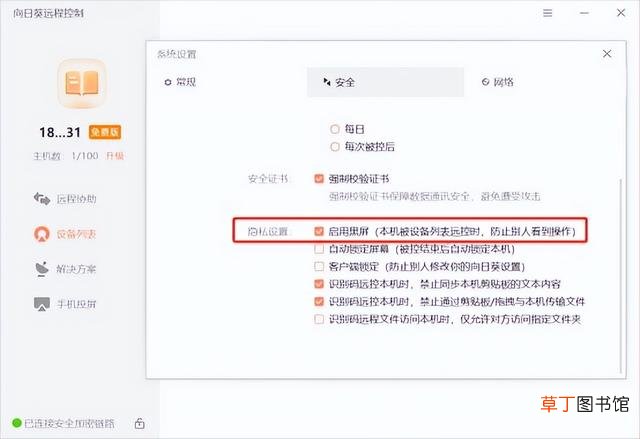Click the 隐私设置 section label
The height and width of the screenshot is (439, 640).
coord(268,232)
